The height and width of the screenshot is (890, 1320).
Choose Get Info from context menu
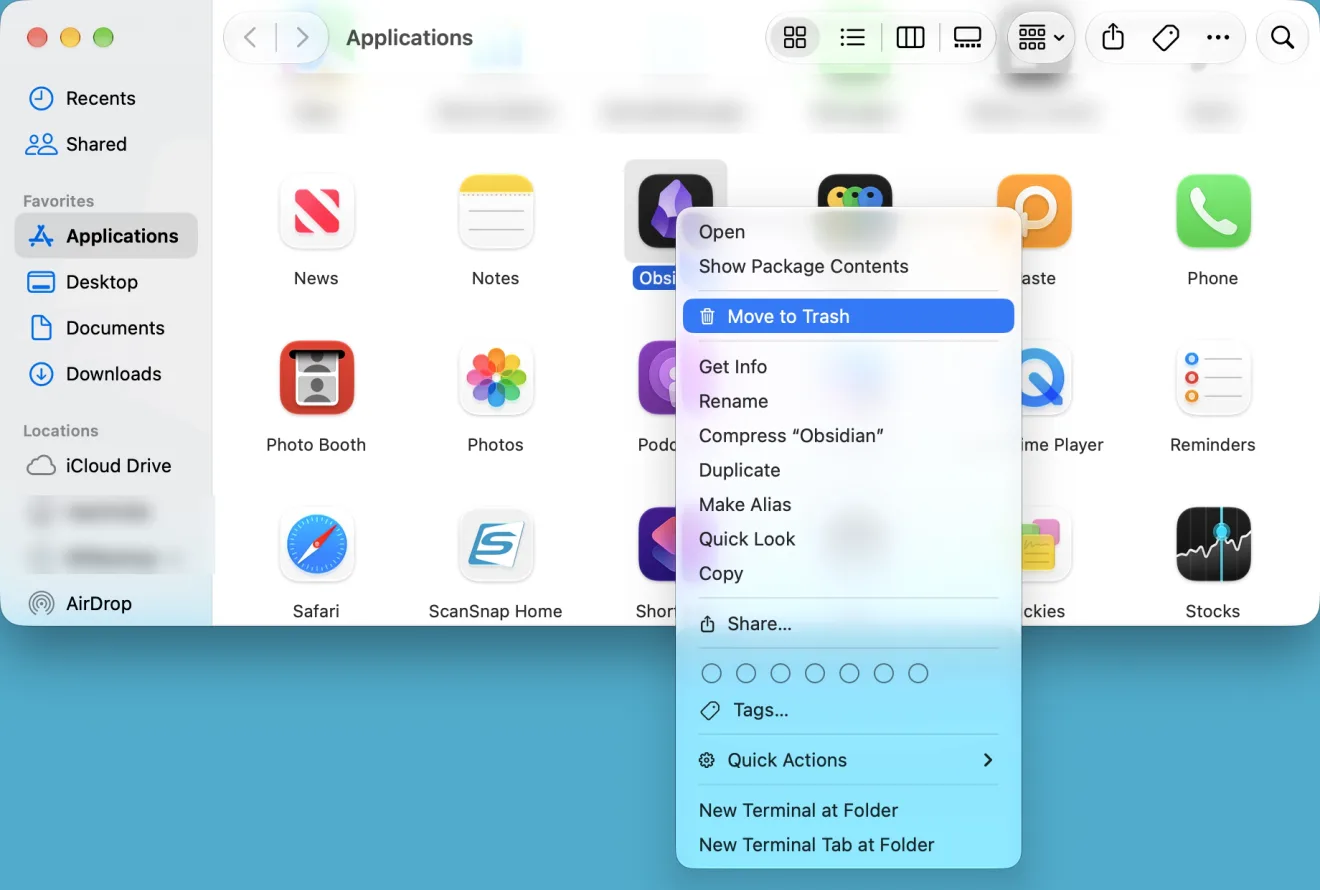(x=848, y=367)
